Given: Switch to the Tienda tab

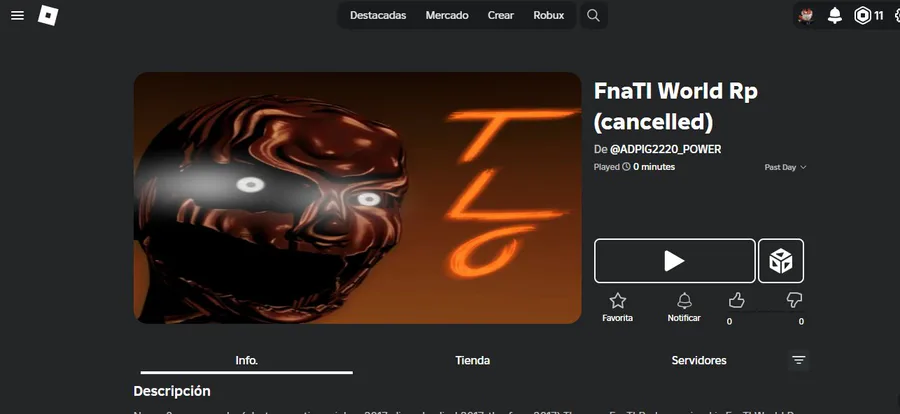Looking at the screenshot, I should 472,361.
